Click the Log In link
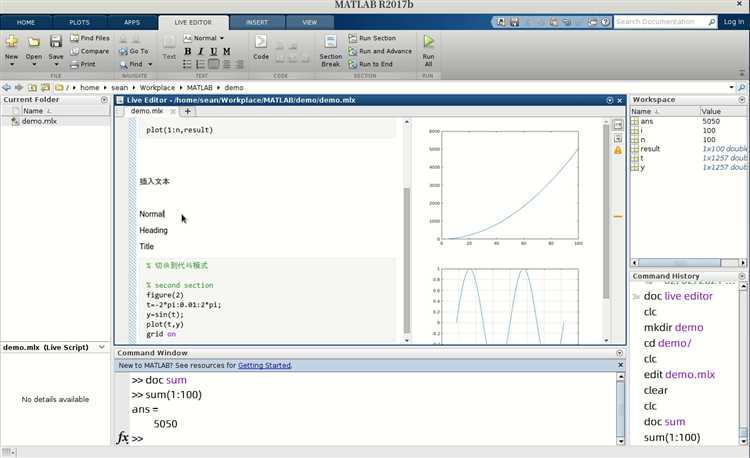Screen dimensions: 750x458 pyautogui.click(x=733, y=22)
